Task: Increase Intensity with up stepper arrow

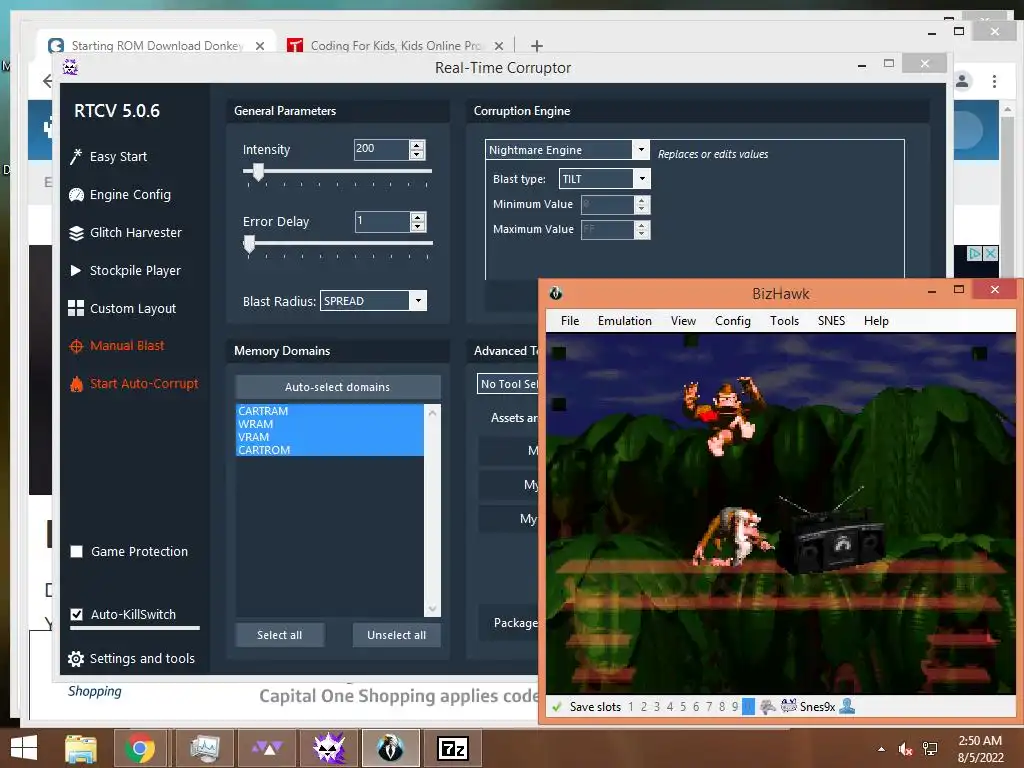Action: (417, 145)
